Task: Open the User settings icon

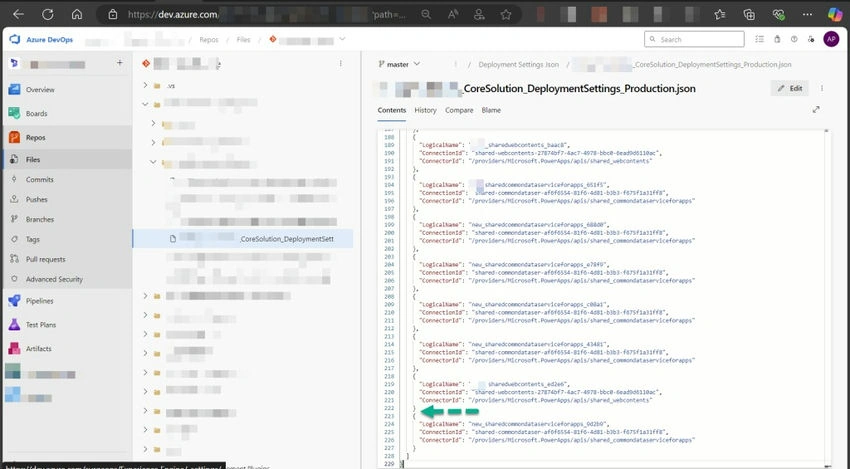Action: (811, 39)
